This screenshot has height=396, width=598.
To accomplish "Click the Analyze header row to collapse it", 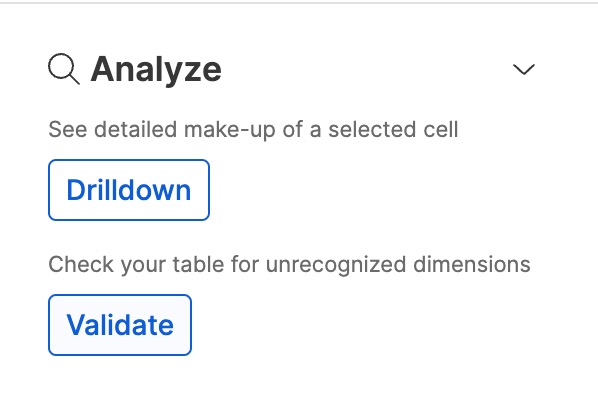I will click(x=292, y=69).
